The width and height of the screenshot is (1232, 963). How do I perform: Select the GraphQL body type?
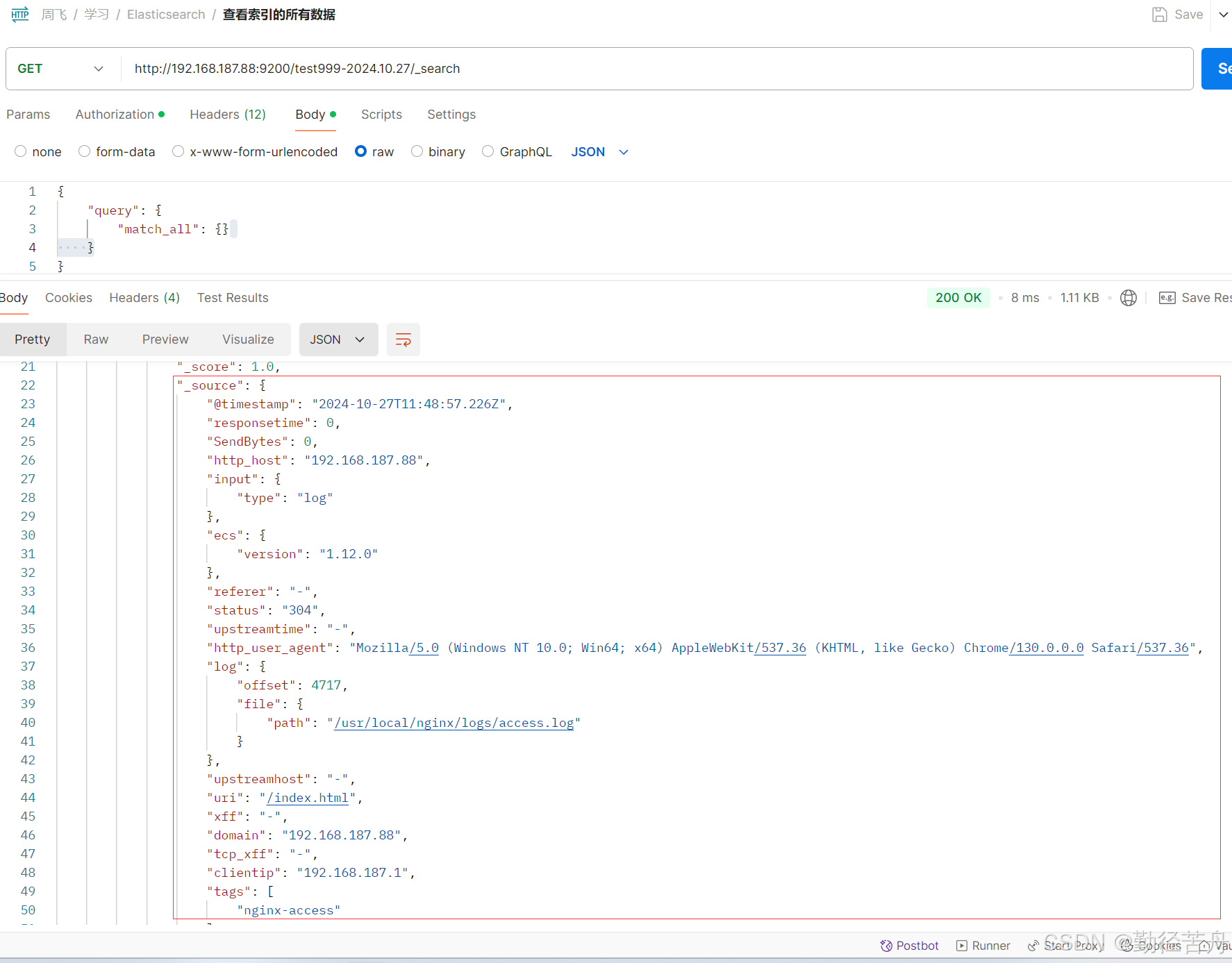click(488, 151)
